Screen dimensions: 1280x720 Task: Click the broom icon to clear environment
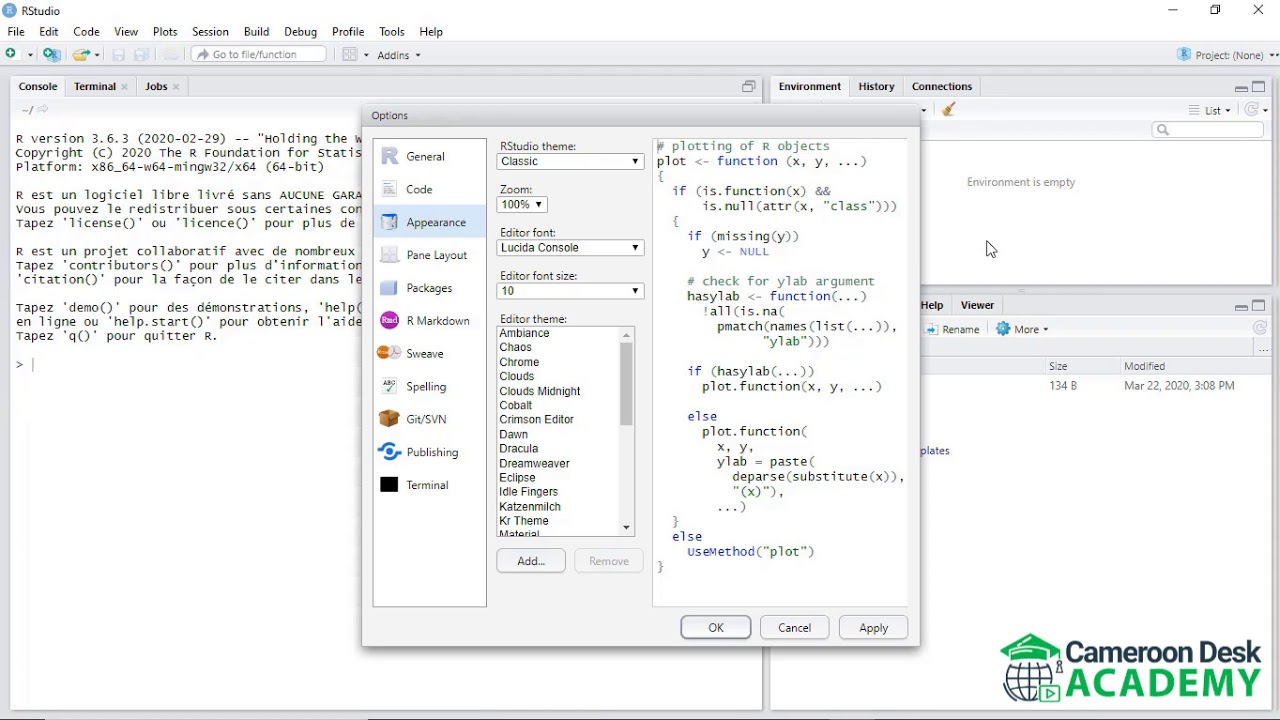pyautogui.click(x=948, y=110)
